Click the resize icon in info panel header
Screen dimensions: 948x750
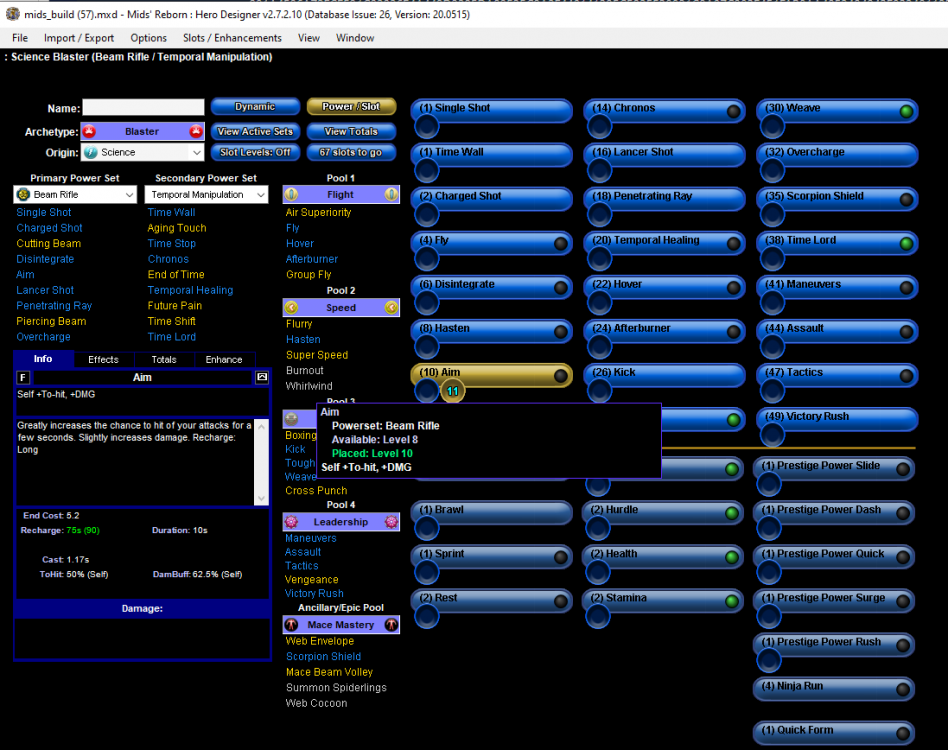click(262, 377)
